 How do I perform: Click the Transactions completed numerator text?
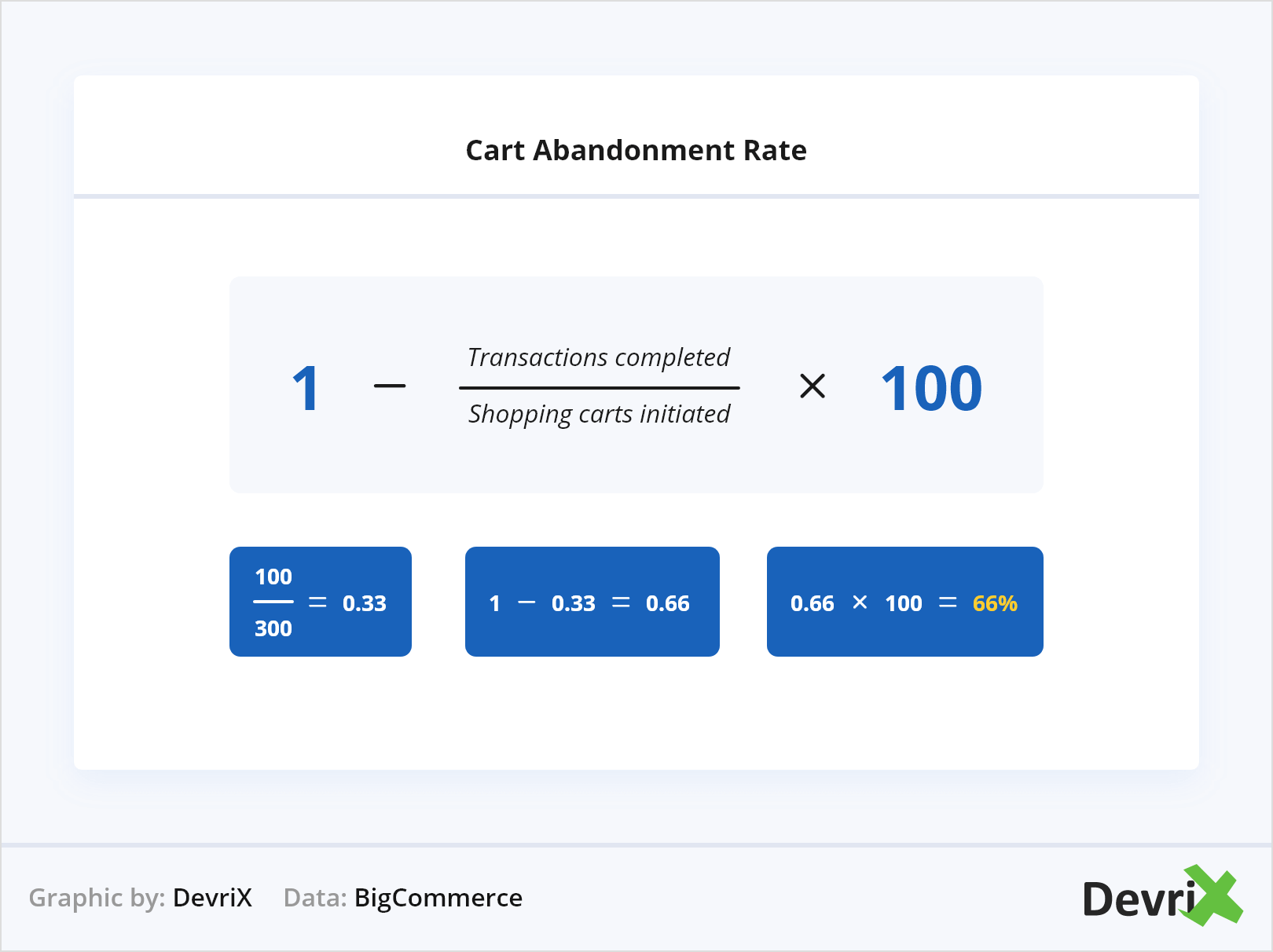[x=599, y=357]
